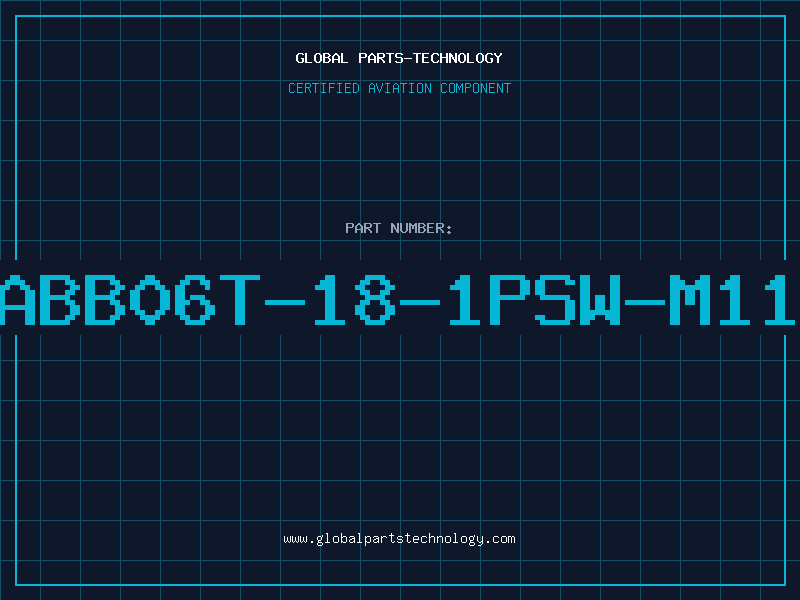Open the www.globalpartstechnology.com link
The image size is (800, 600).
click(399, 539)
